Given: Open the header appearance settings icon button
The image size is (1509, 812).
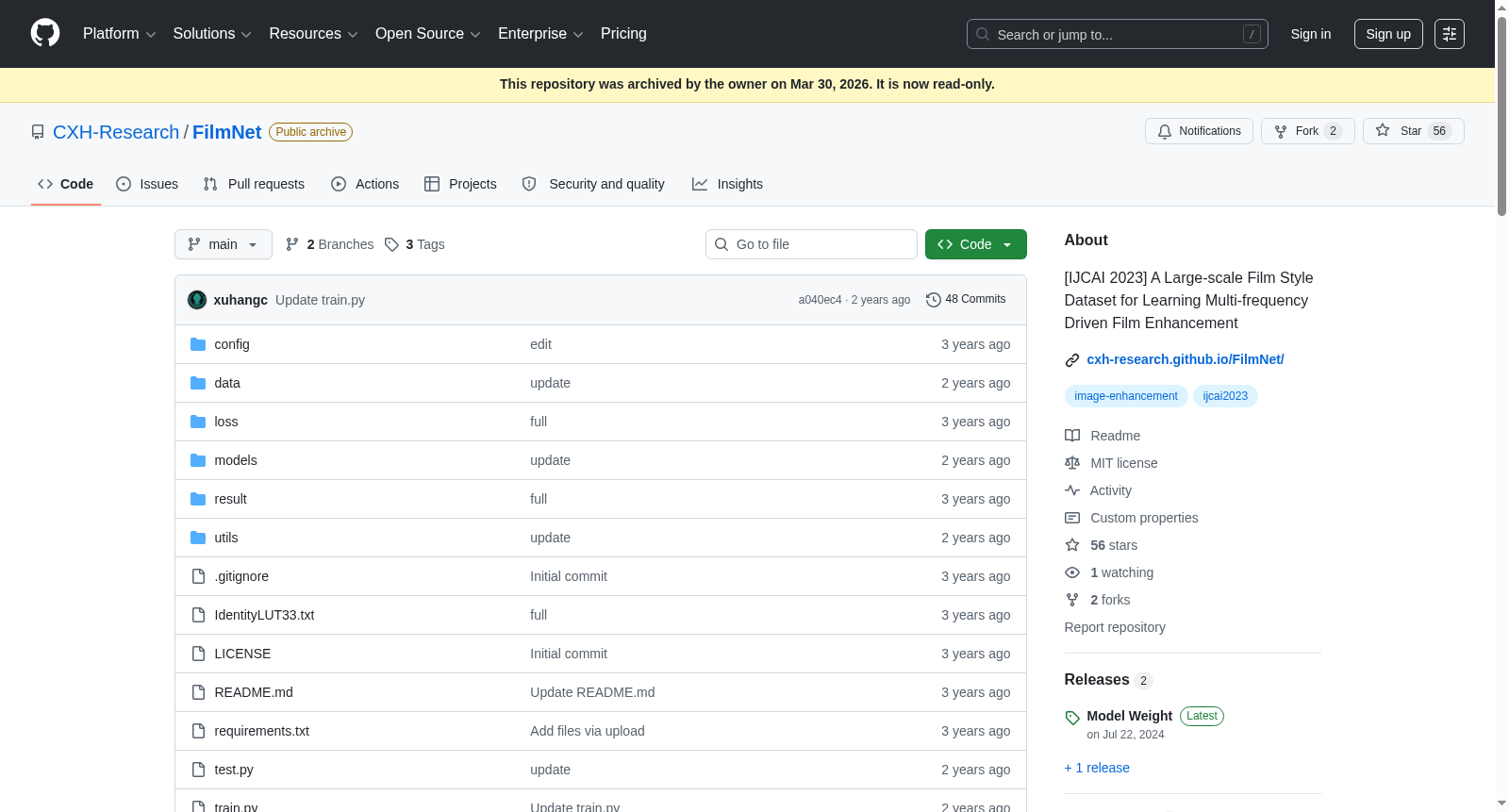Looking at the screenshot, I should pos(1450,34).
